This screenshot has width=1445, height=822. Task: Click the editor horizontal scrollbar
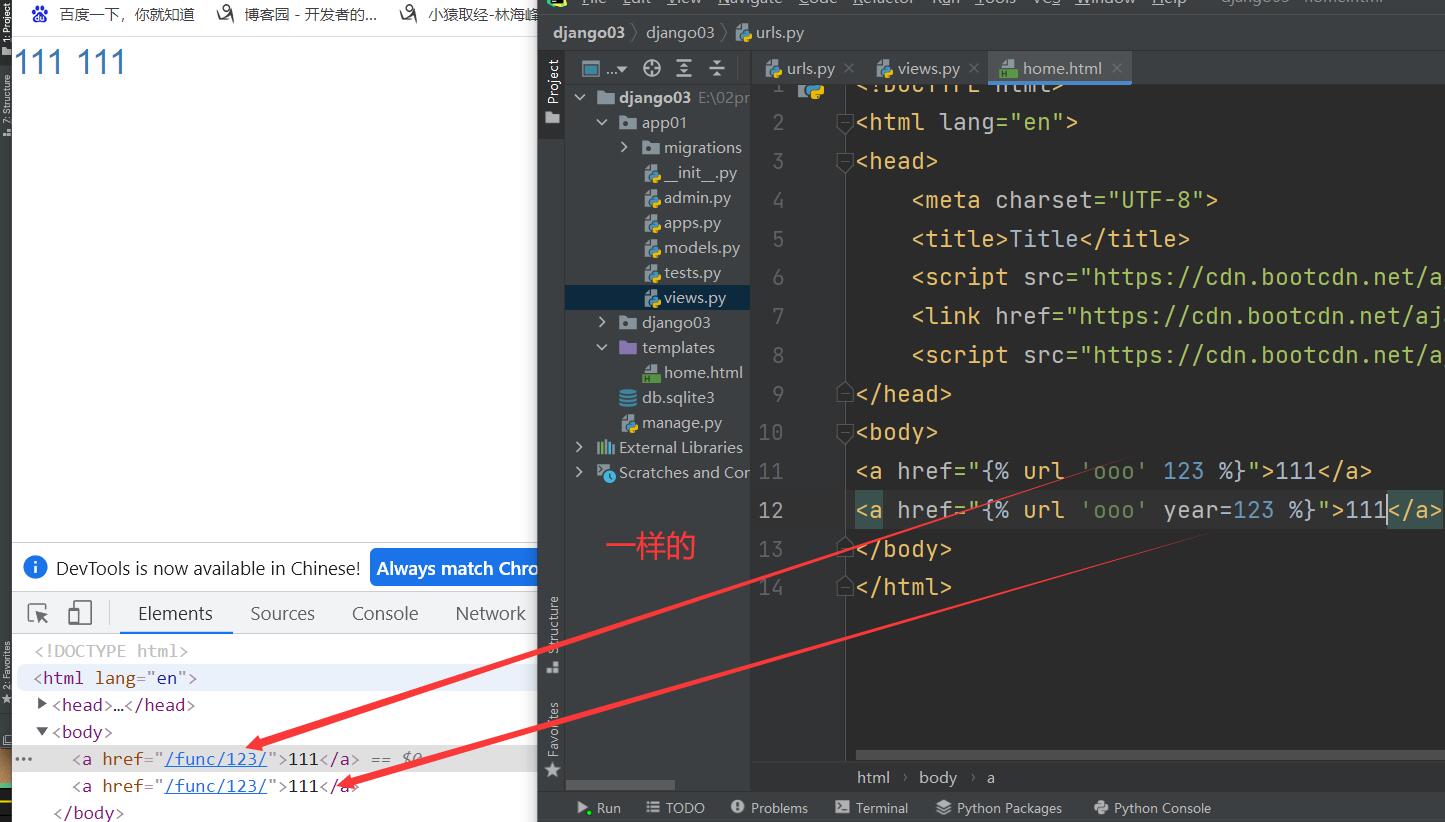pos(1149,755)
